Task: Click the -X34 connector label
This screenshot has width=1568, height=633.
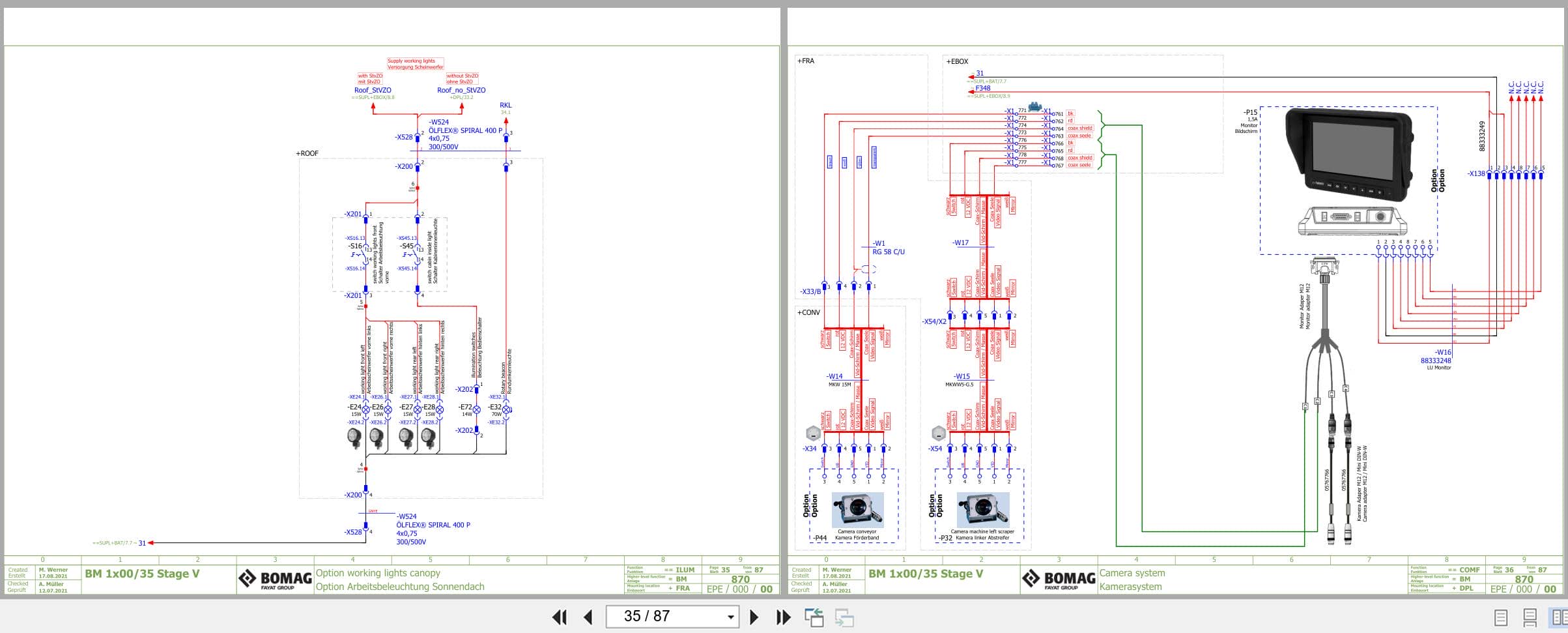Action: coord(809,449)
